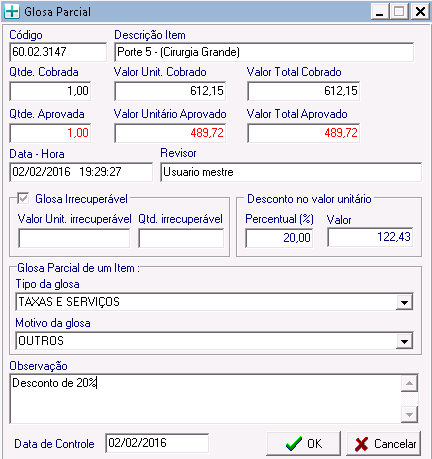Click the Percentual (%) discount field

(279, 238)
